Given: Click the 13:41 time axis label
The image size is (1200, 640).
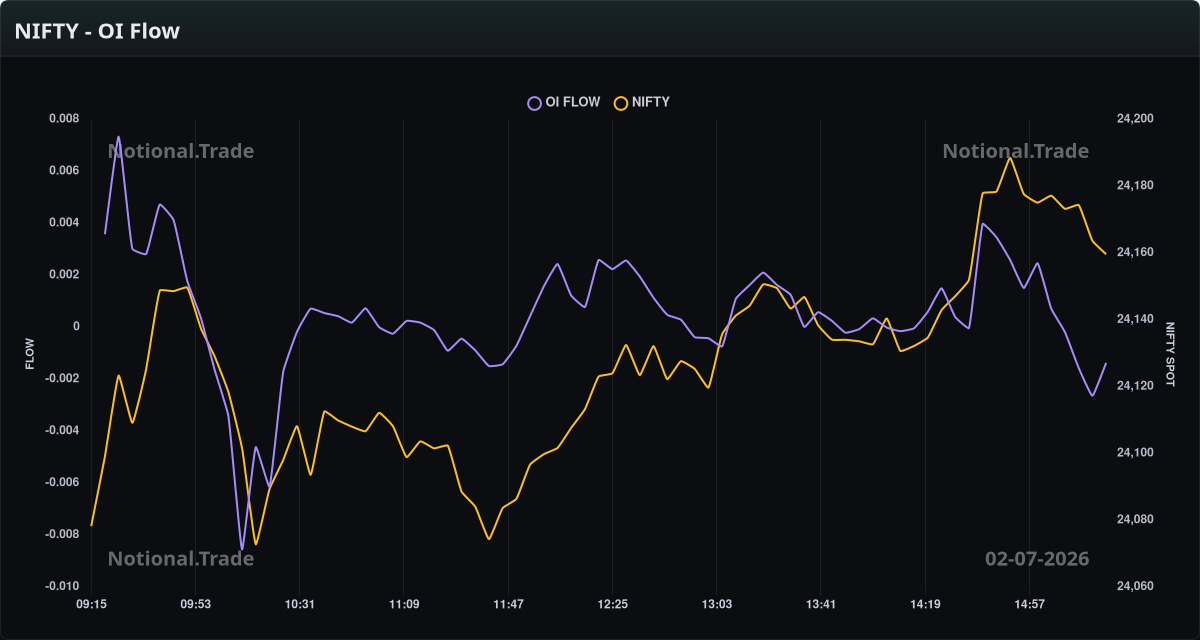Looking at the screenshot, I should 821,604.
